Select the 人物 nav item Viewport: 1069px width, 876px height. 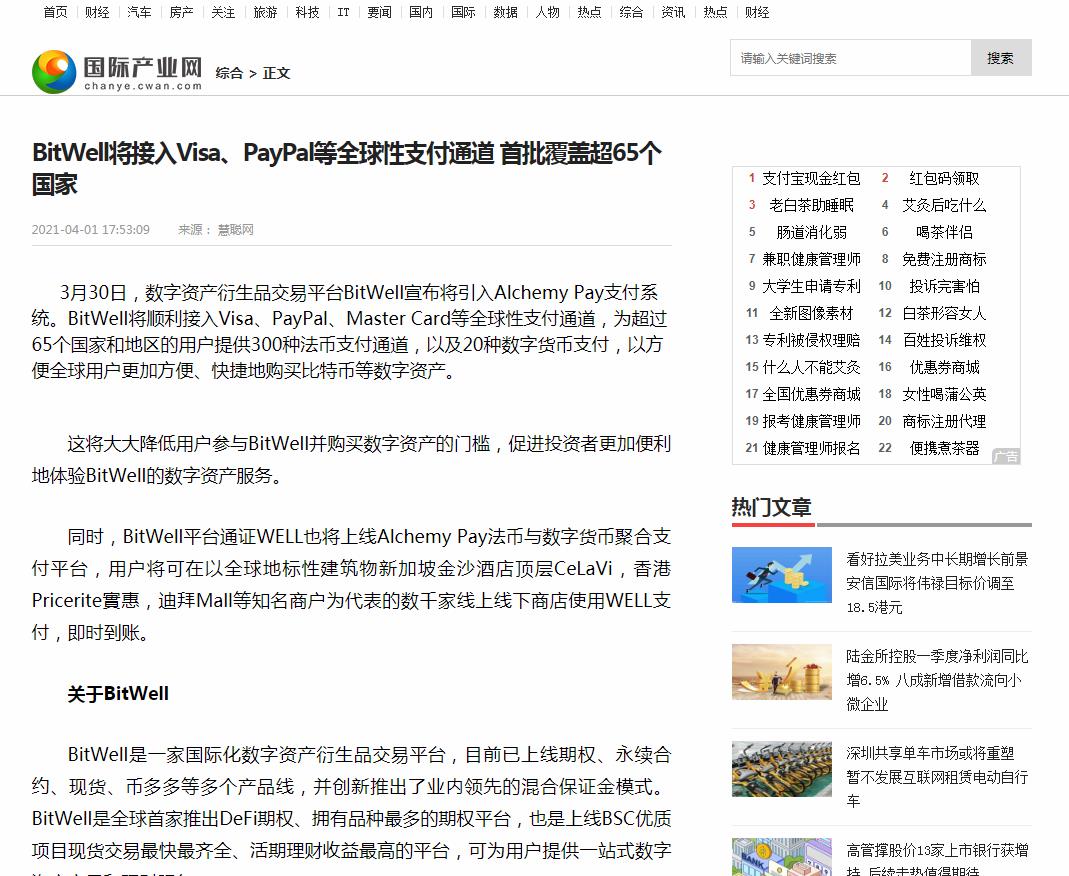[x=547, y=12]
